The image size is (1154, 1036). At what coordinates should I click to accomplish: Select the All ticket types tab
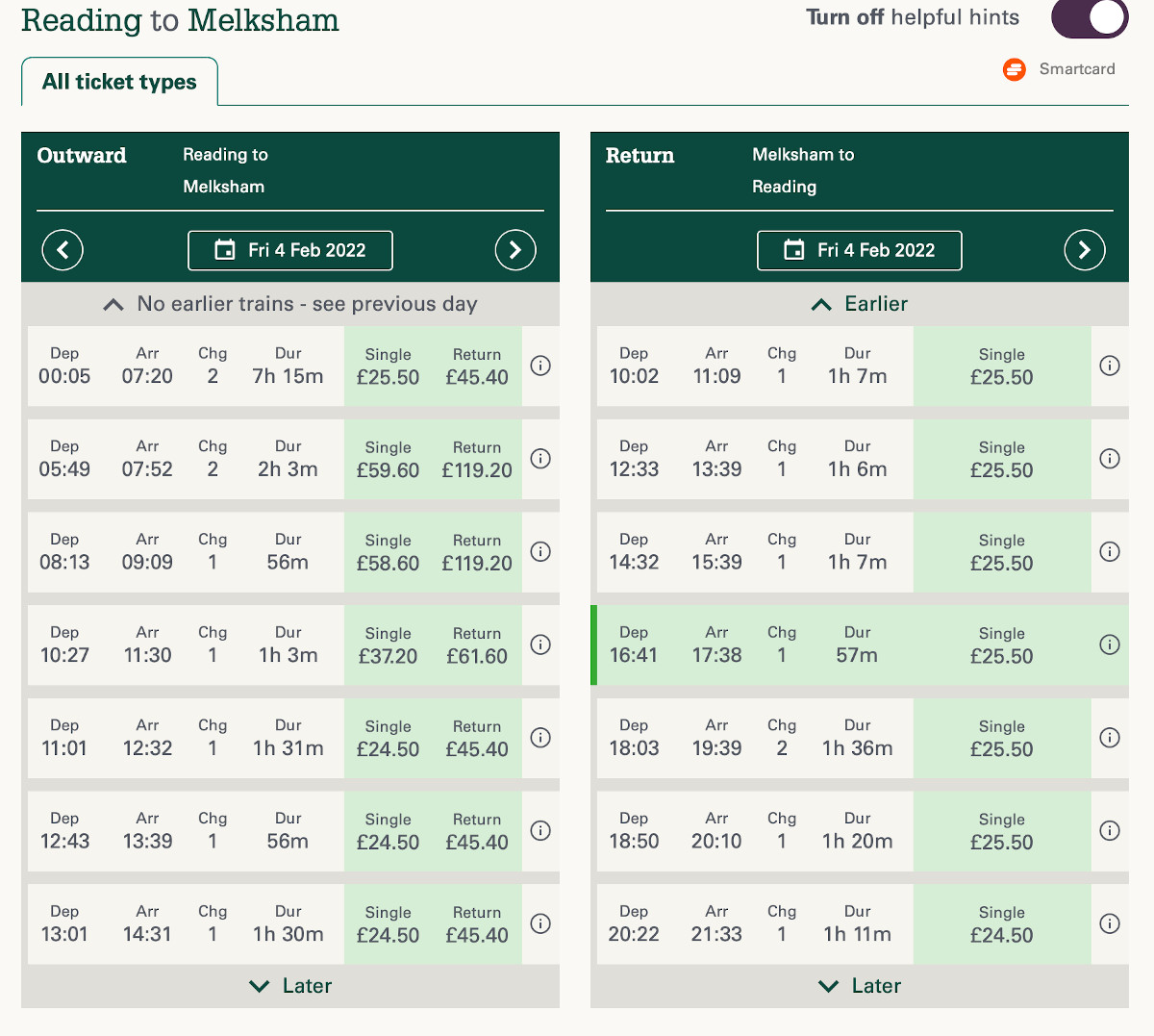pyautogui.click(x=119, y=82)
